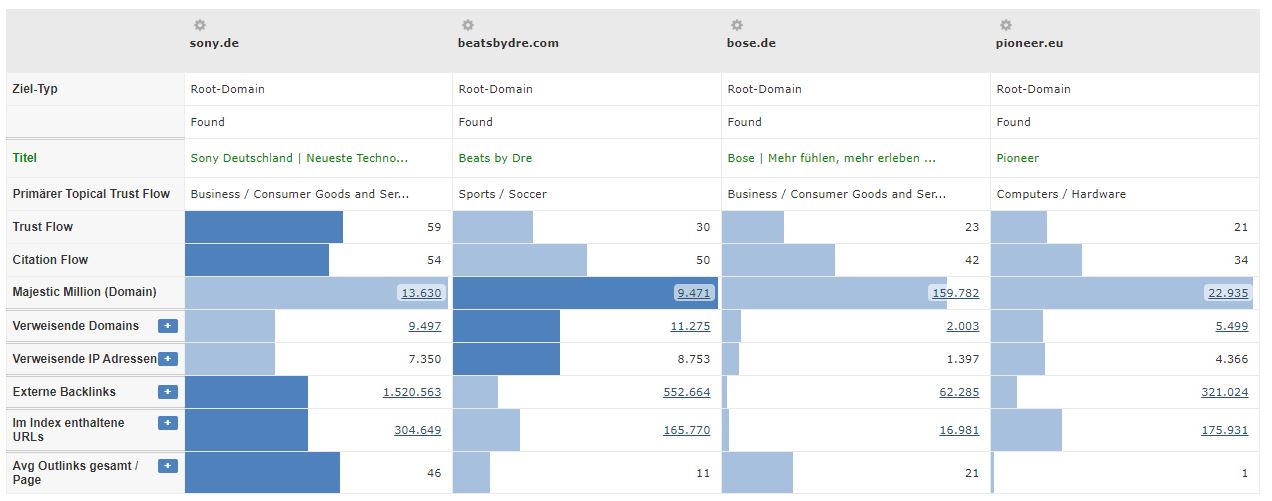Open referring domains count 5.499
Image resolution: width=1272 pixels, height=501 pixels.
pyautogui.click(x=1232, y=326)
